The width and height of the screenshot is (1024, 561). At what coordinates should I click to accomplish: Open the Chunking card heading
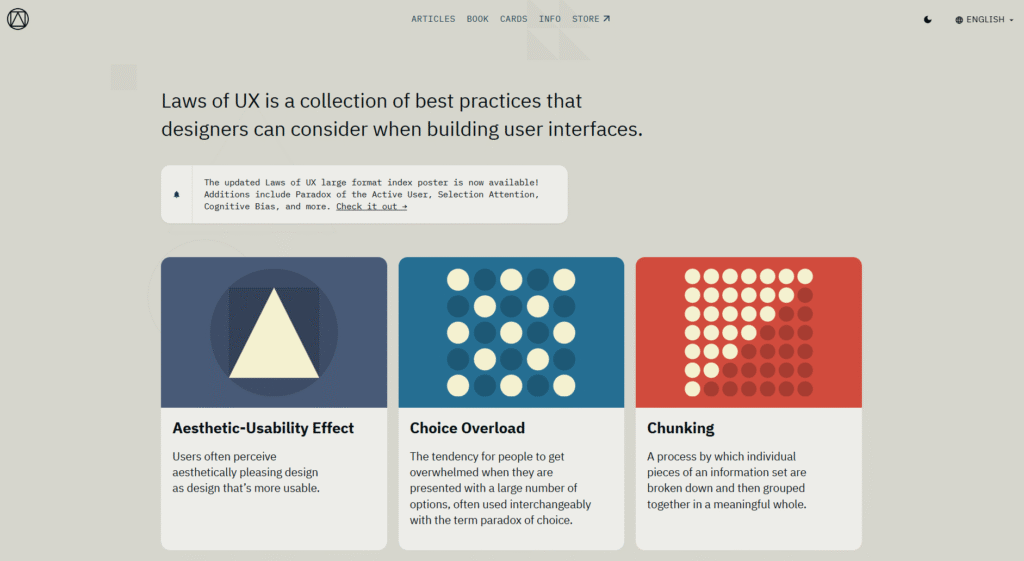coord(680,428)
